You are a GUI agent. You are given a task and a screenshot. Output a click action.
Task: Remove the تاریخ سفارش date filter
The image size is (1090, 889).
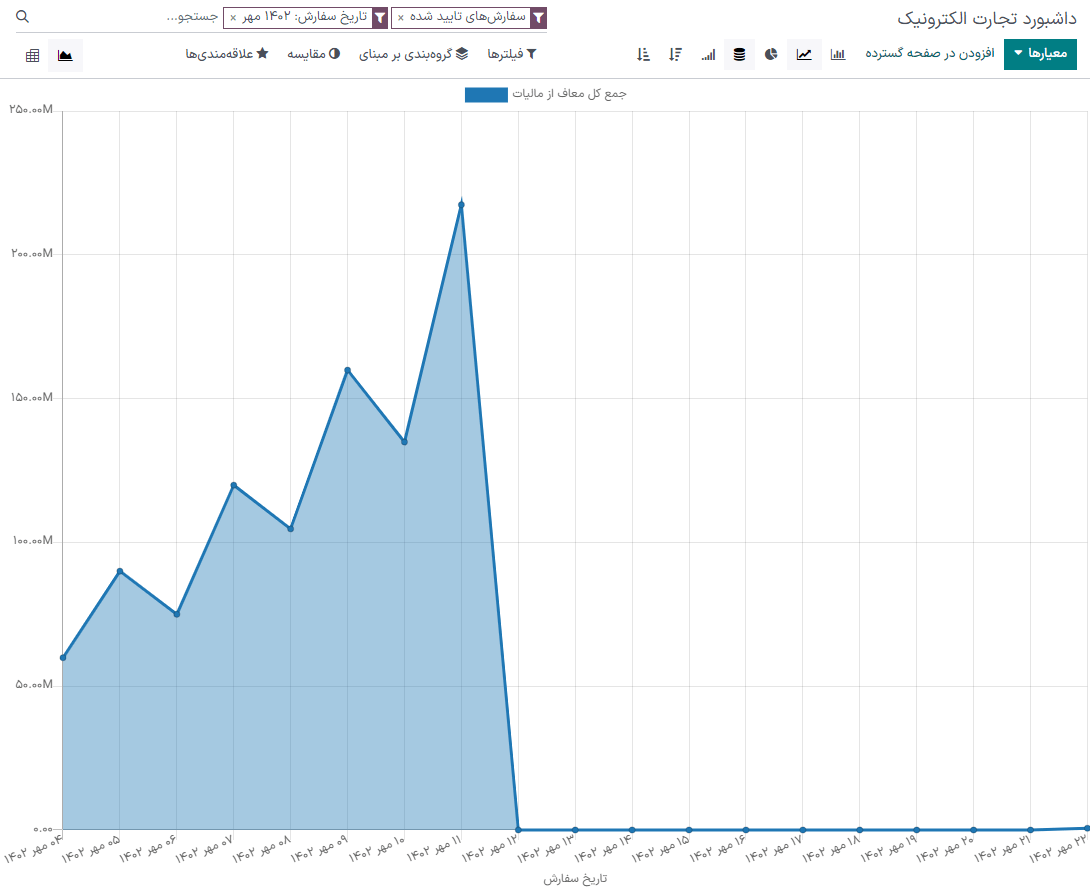[x=233, y=18]
